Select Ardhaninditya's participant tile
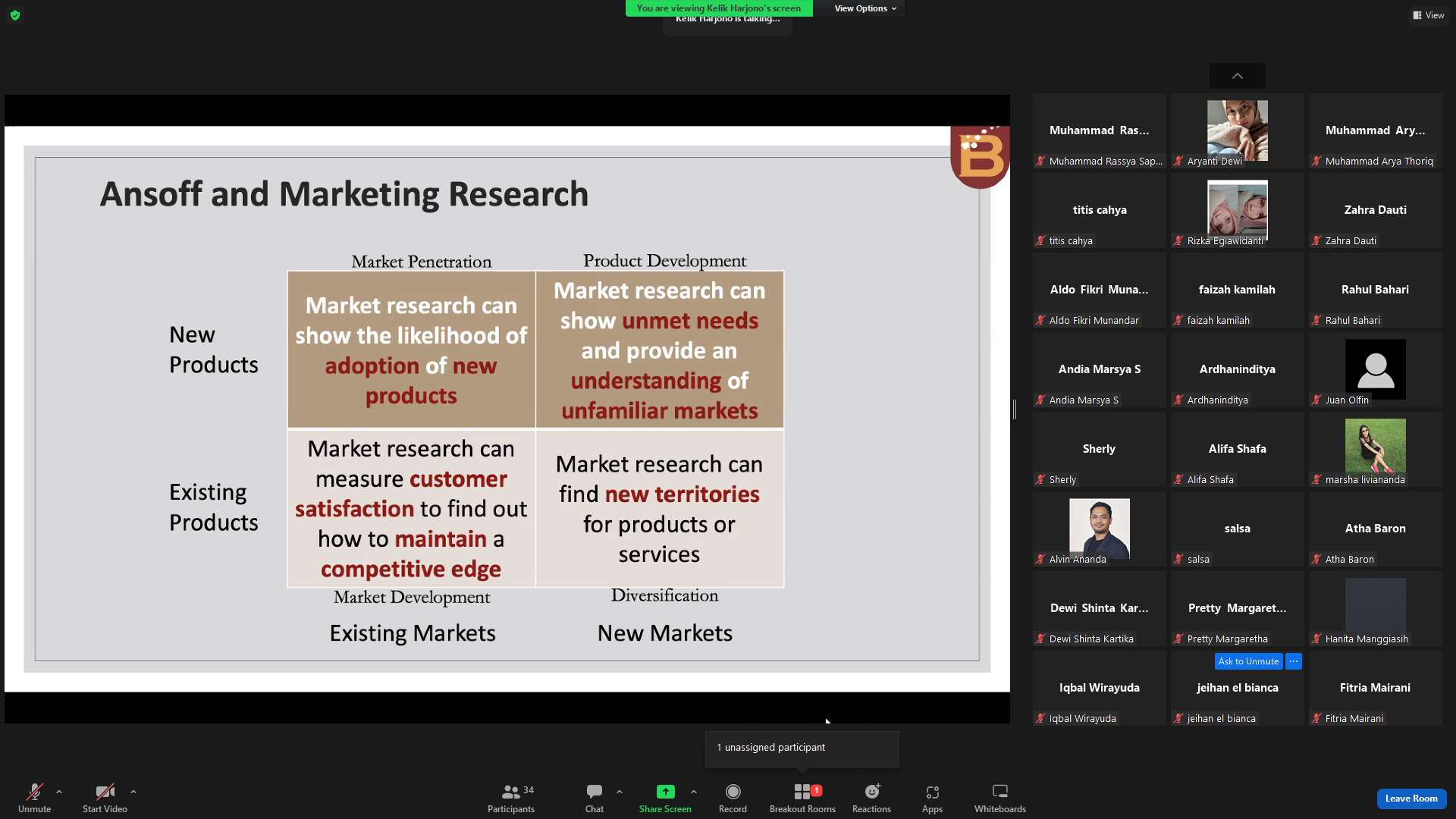Image resolution: width=1456 pixels, height=819 pixels. pyautogui.click(x=1238, y=369)
